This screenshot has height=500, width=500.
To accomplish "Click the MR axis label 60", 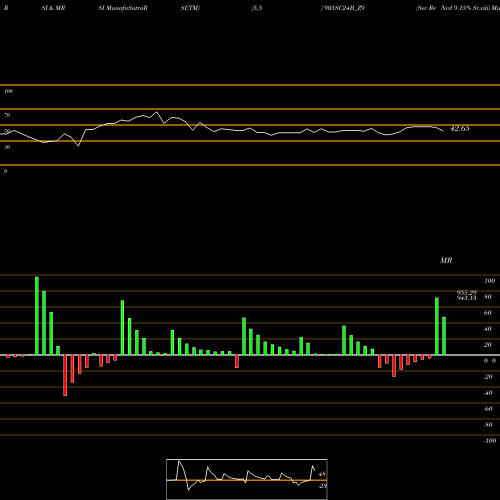I will pyautogui.click(x=487, y=313).
